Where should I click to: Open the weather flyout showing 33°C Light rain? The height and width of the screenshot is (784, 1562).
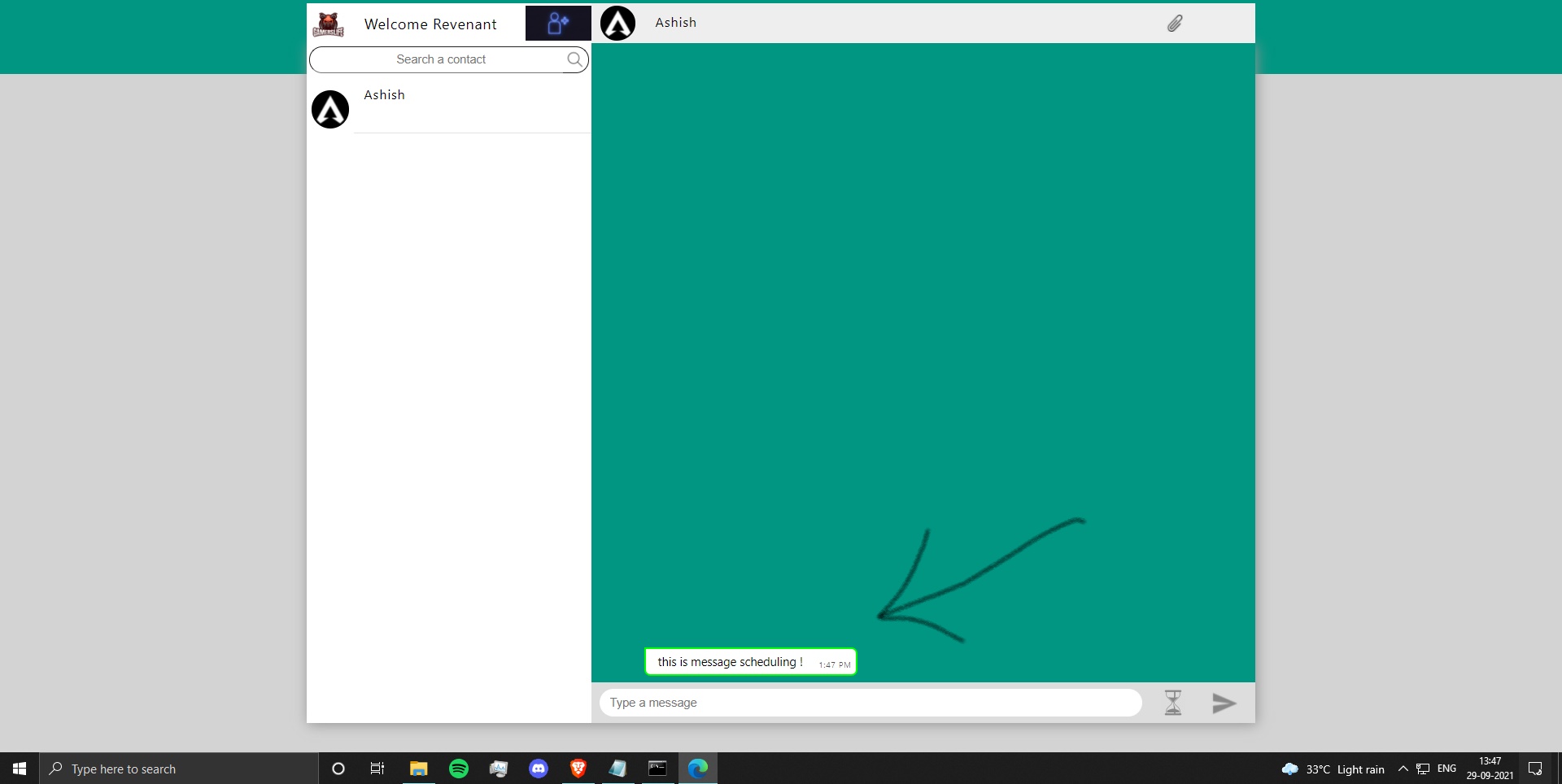tap(1334, 768)
